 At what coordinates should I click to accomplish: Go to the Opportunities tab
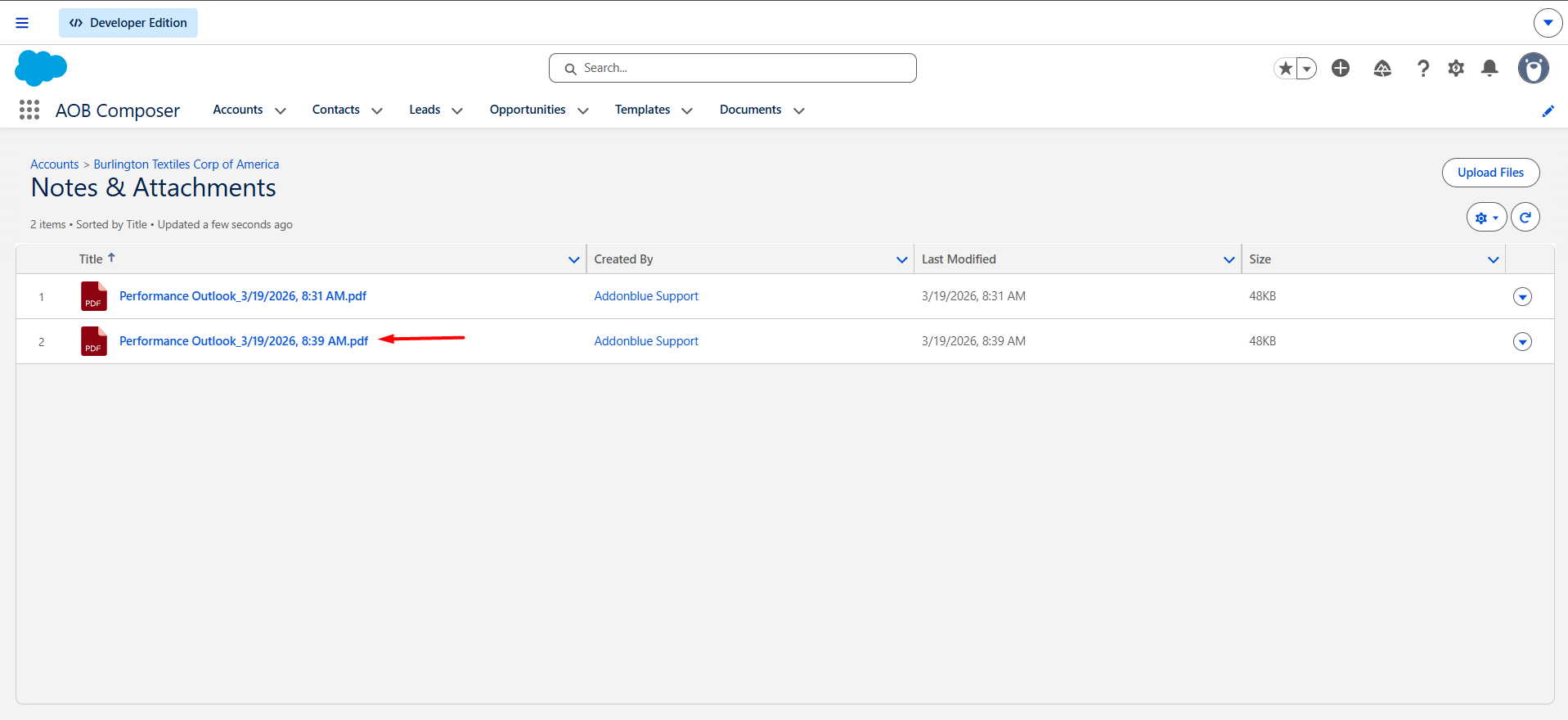point(528,110)
